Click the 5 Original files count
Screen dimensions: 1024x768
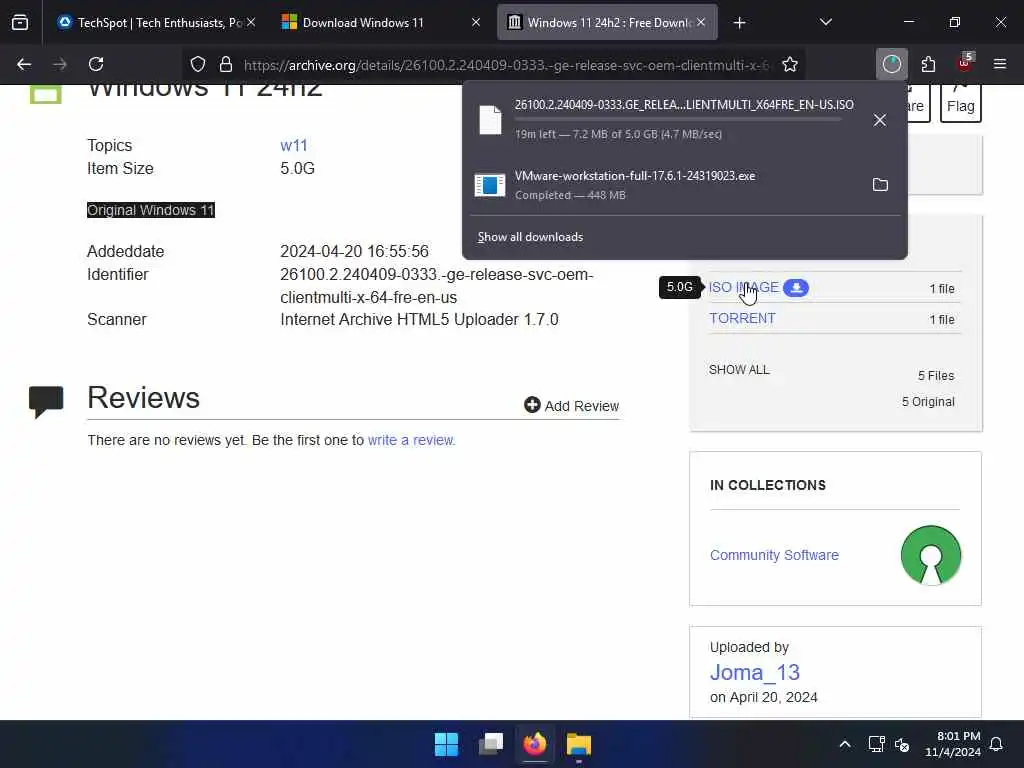click(x=928, y=402)
